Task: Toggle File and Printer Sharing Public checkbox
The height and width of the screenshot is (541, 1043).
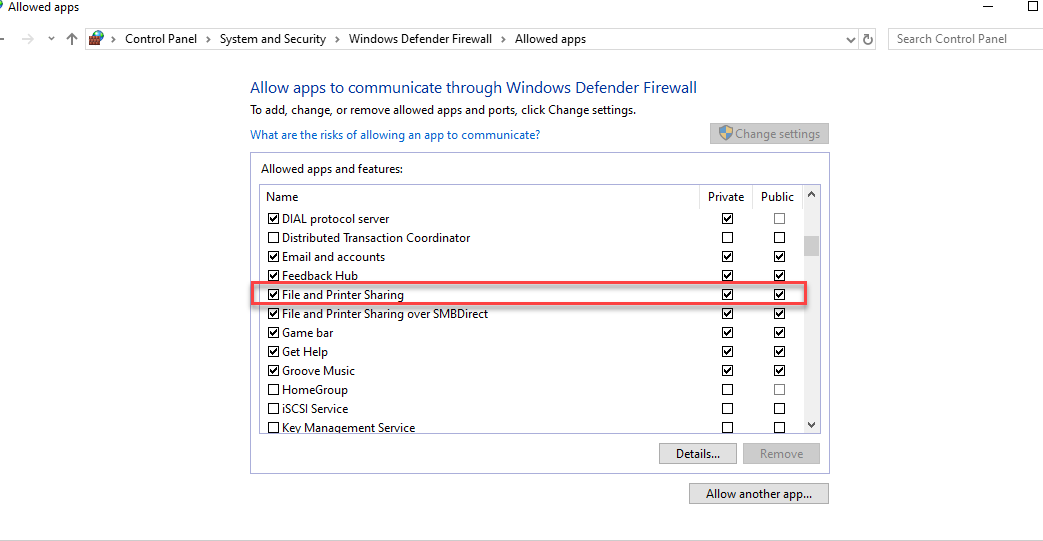Action: pos(779,294)
